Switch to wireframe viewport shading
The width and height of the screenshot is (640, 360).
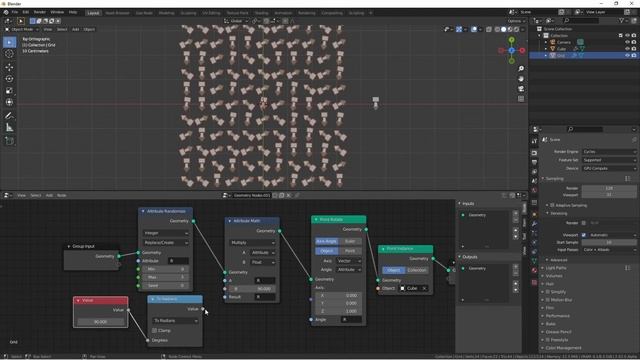[497, 29]
